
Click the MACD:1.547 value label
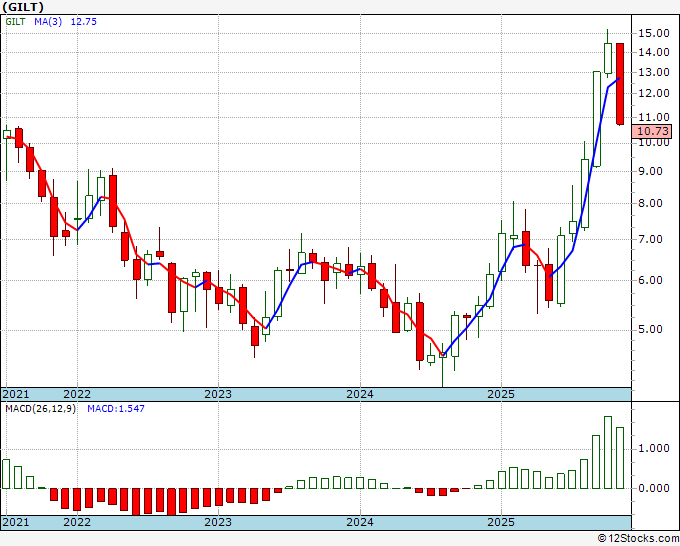pos(116,409)
